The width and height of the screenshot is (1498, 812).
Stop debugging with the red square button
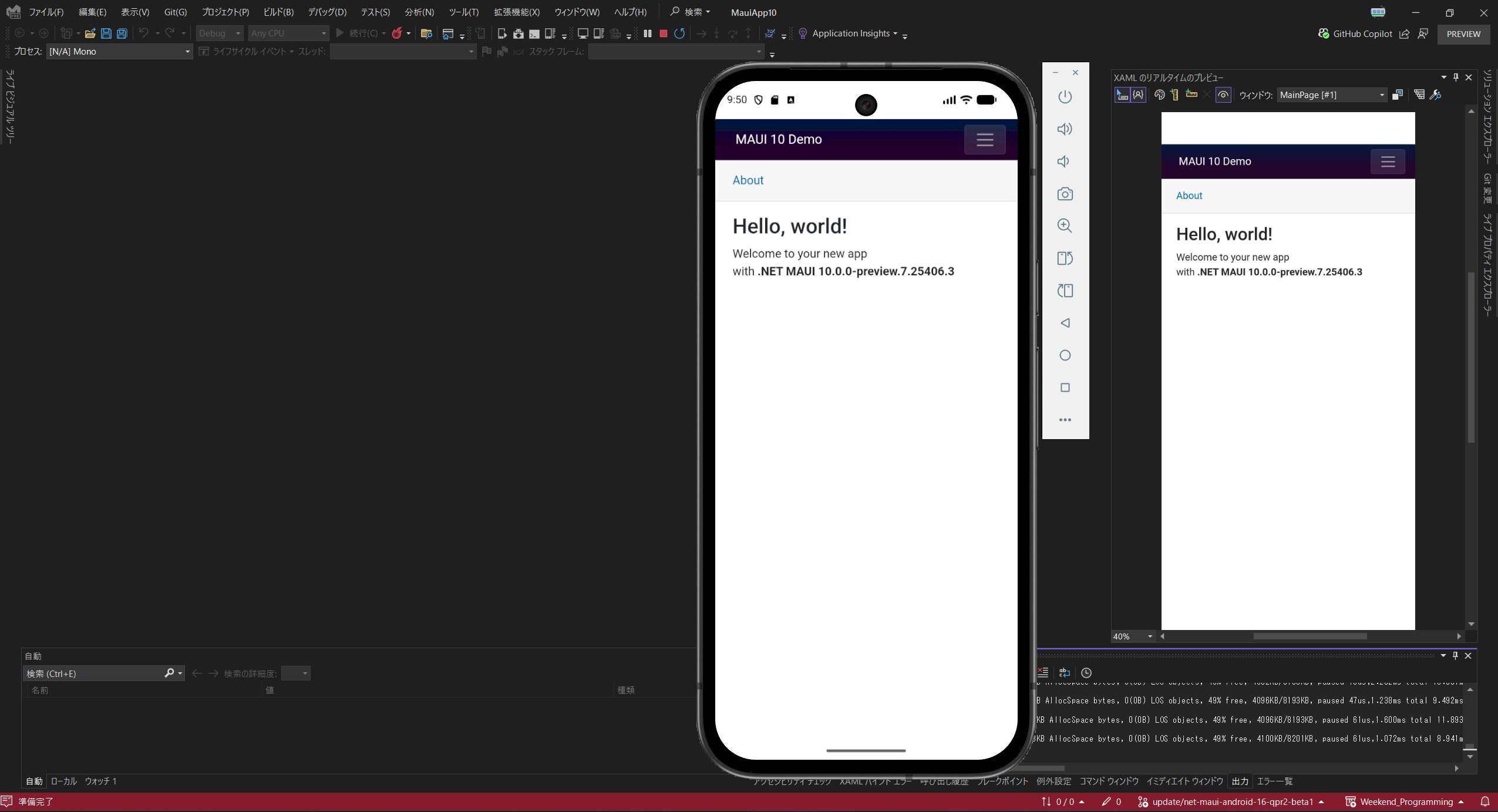click(x=664, y=33)
